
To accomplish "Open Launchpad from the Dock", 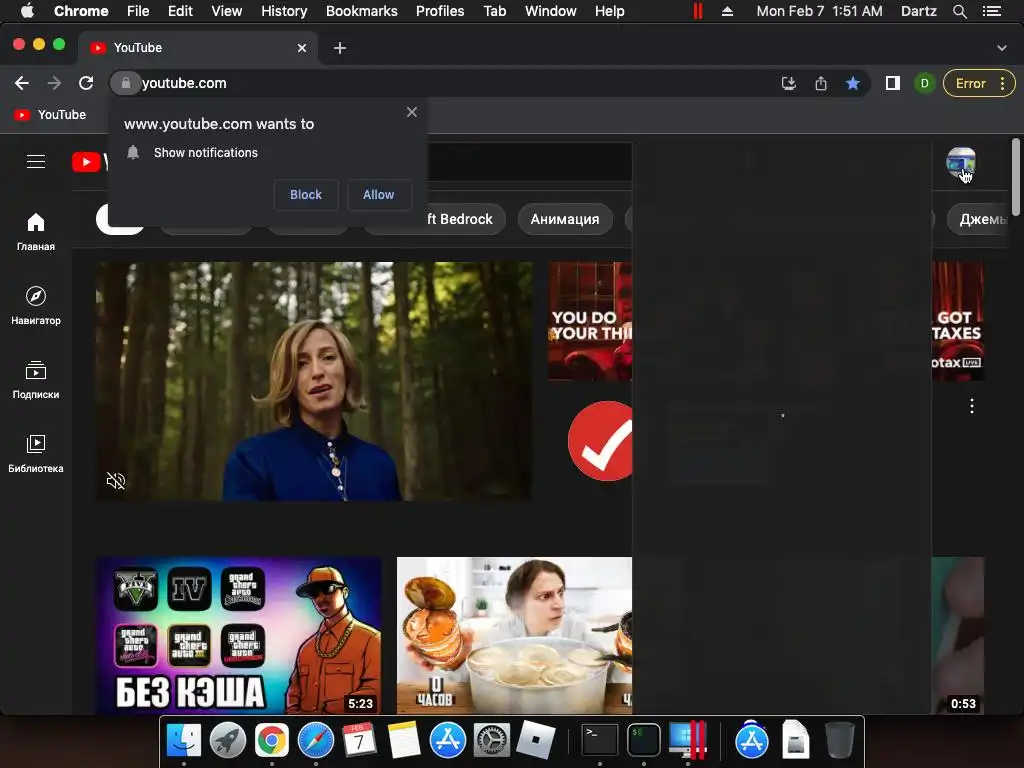I will tap(227, 740).
